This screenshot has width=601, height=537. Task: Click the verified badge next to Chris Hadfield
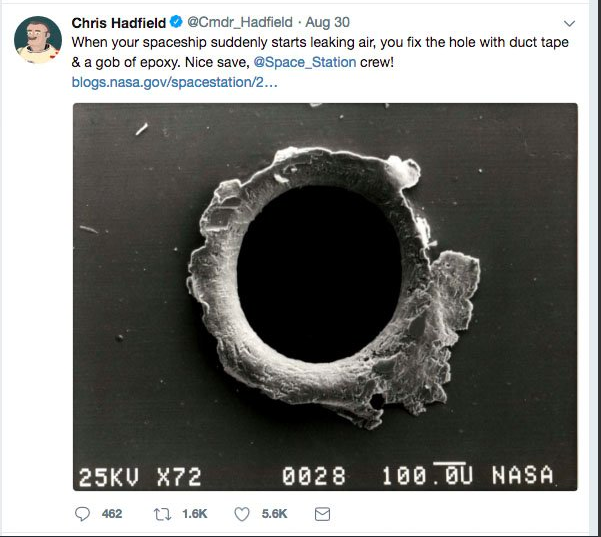[176, 22]
